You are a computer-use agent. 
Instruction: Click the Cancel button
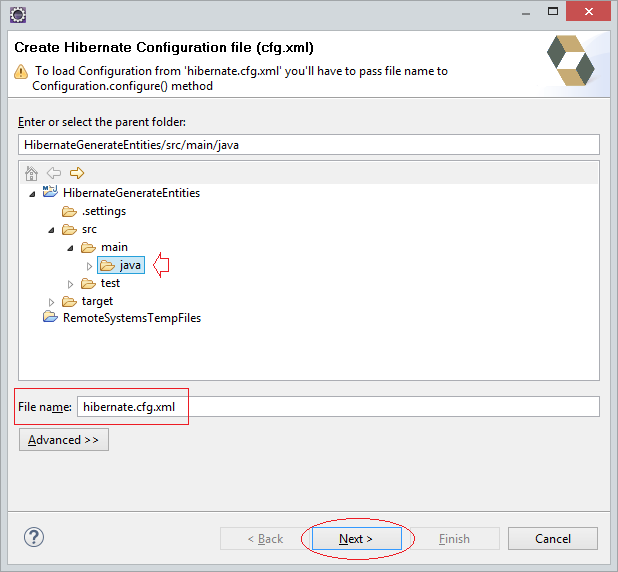[553, 538]
